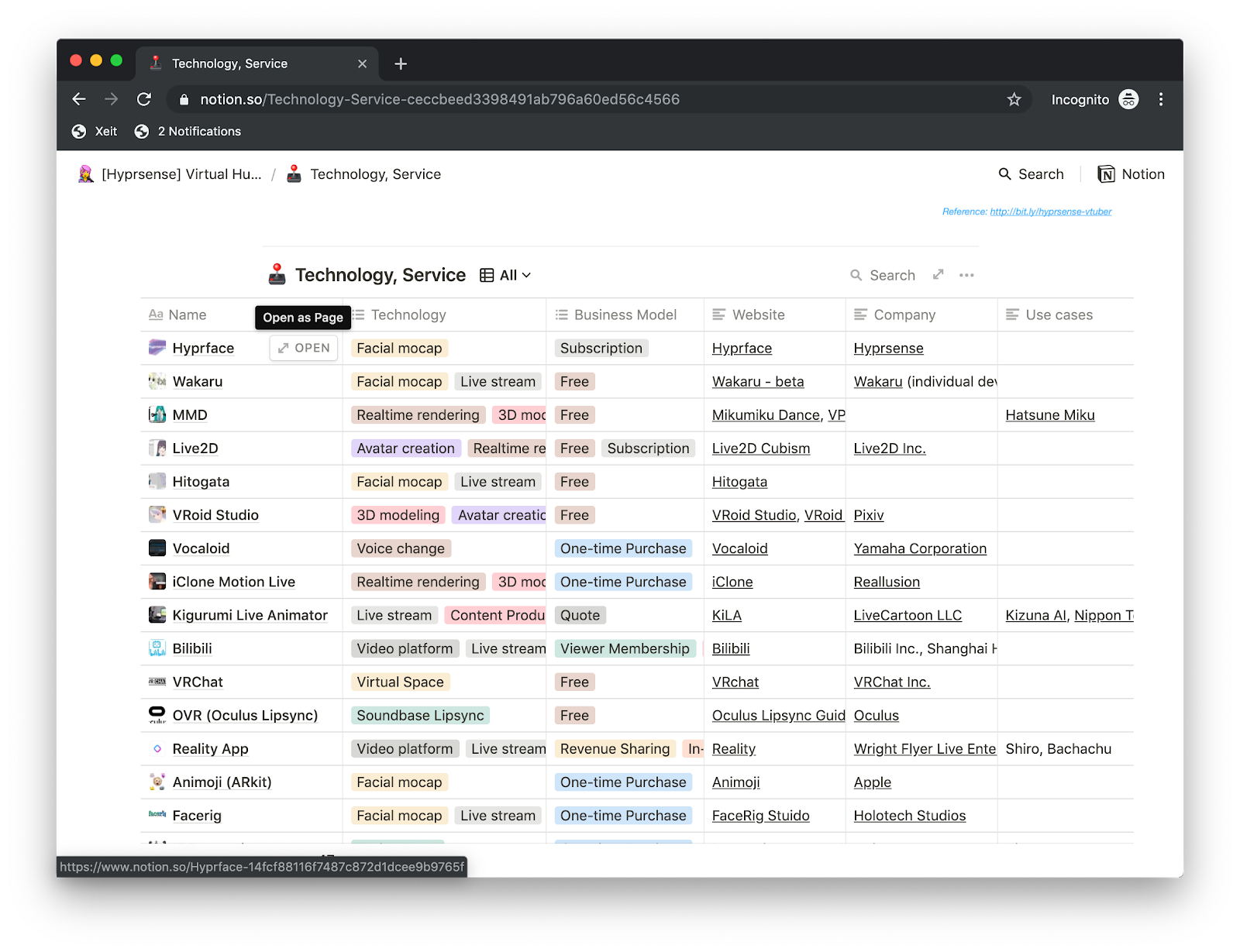The height and width of the screenshot is (952, 1240).
Task: Open the database more-options ellipsis
Action: (966, 275)
